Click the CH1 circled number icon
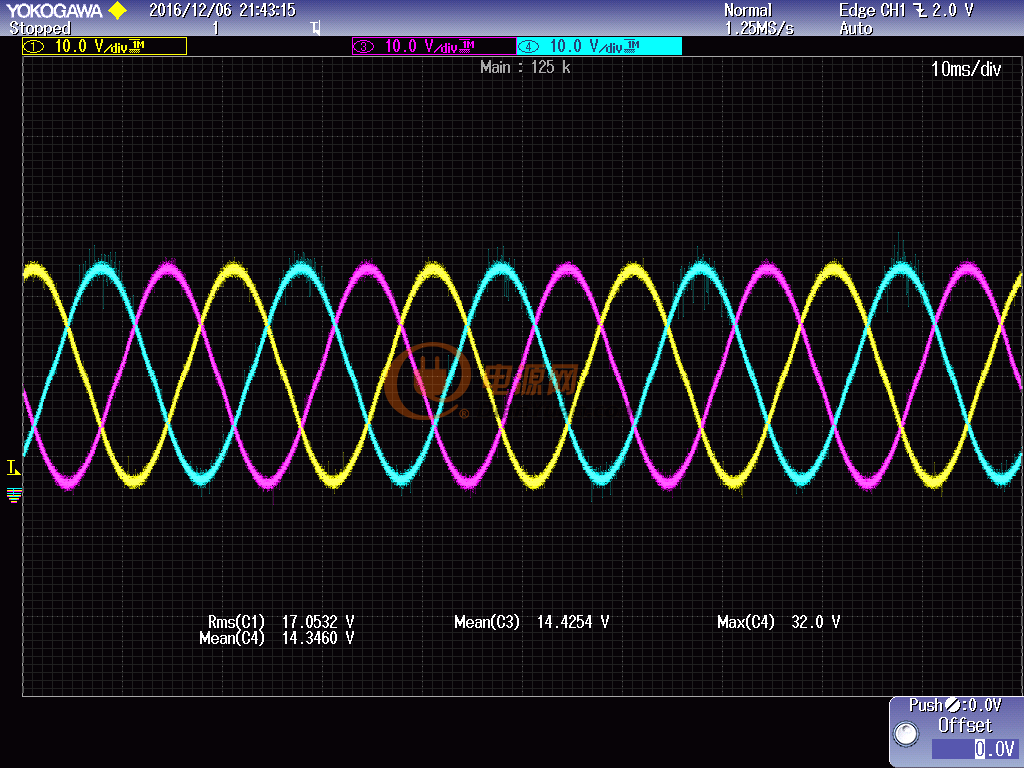The width and height of the screenshot is (1024, 768). pos(34,46)
